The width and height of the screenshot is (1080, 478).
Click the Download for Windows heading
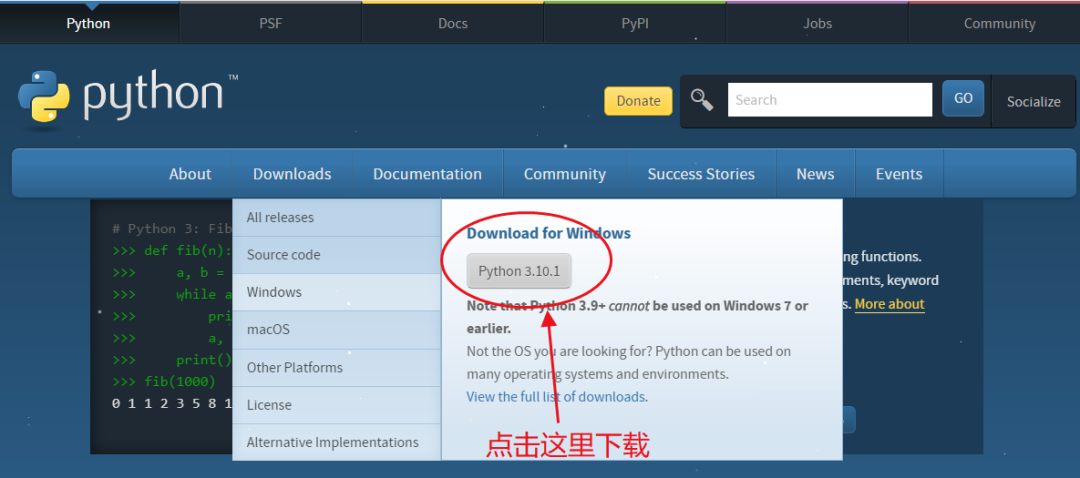coord(548,233)
